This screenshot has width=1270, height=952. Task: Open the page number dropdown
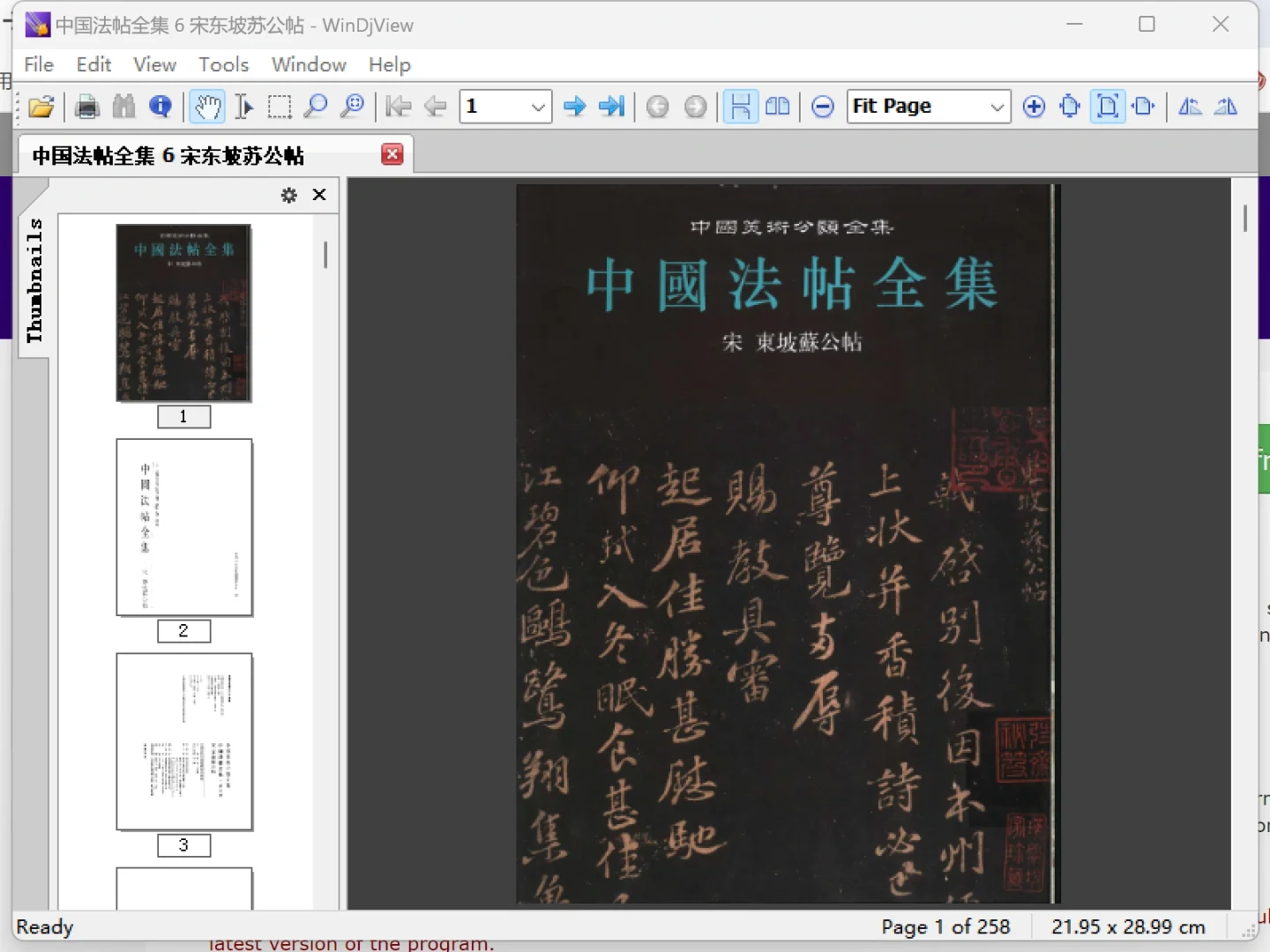538,107
